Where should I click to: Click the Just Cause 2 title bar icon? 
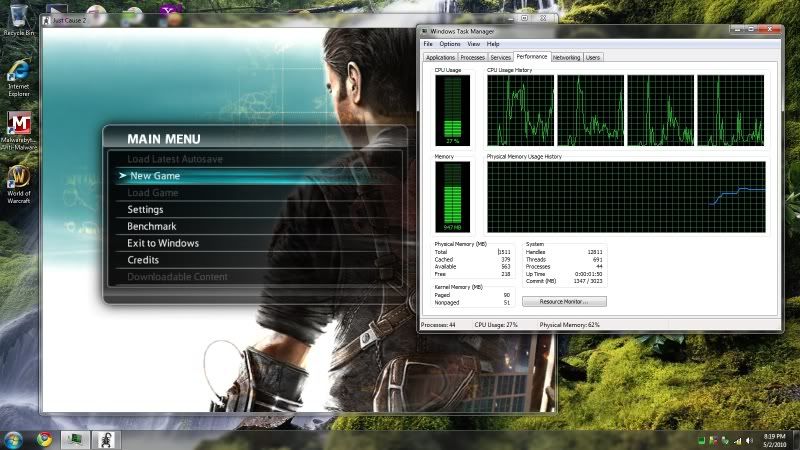46,20
